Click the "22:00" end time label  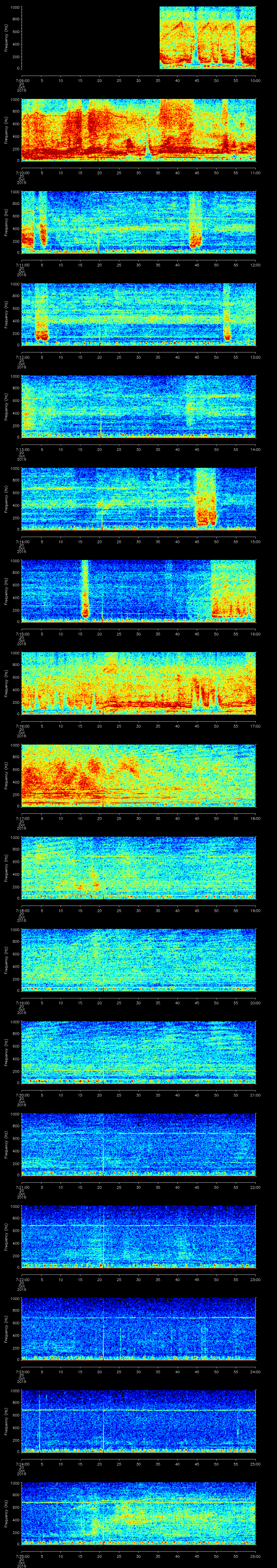256,1187
